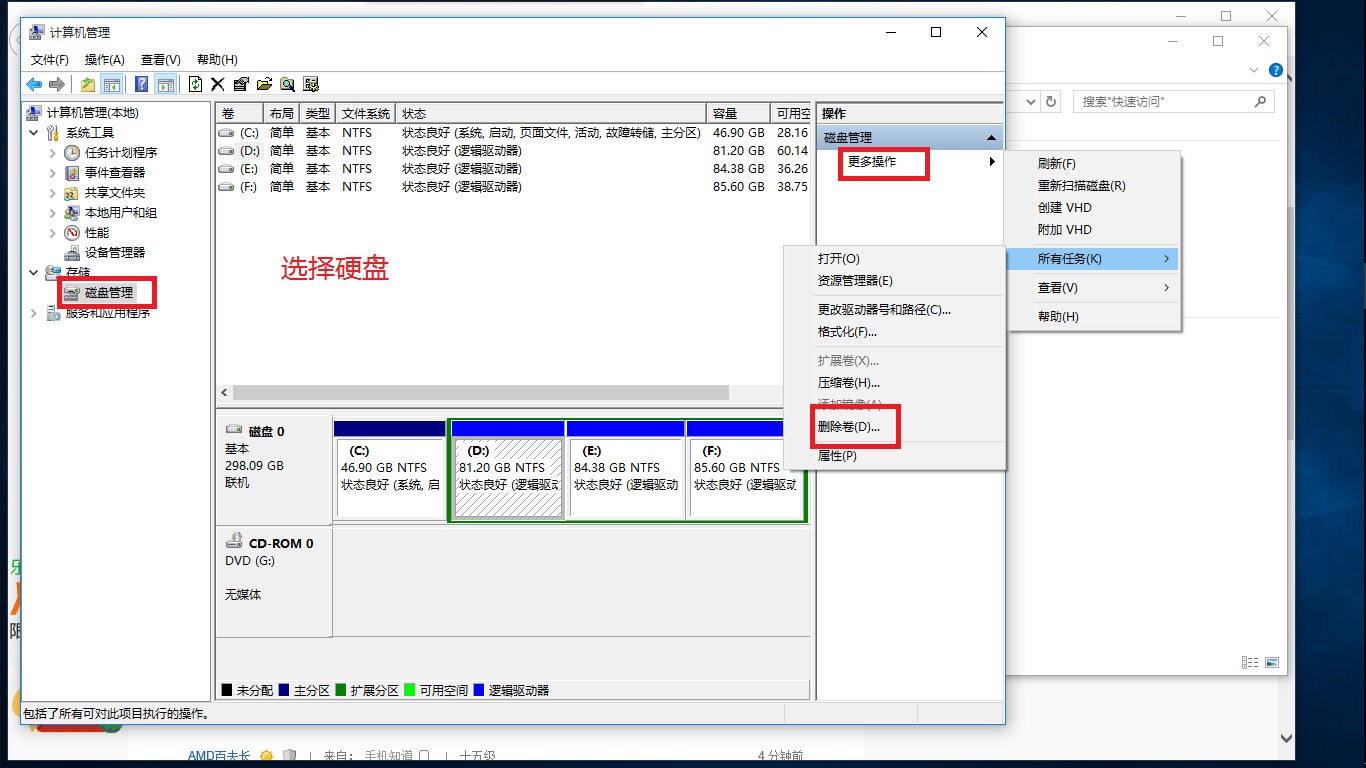Viewport: 1366px width, 768px height.
Task: Click the green Refresh toolbar icon
Action: [195, 85]
